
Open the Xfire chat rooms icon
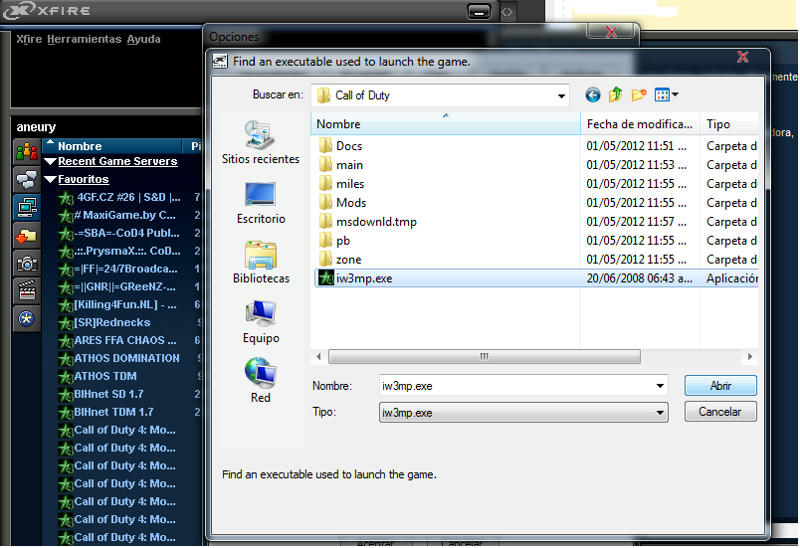[x=27, y=179]
